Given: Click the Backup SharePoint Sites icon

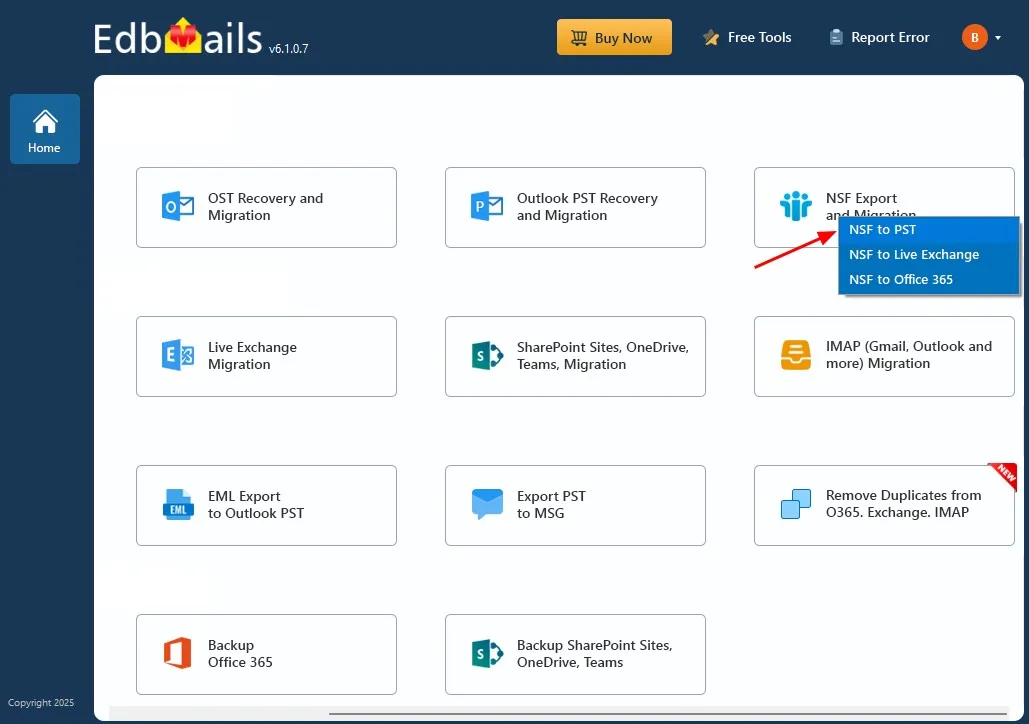Looking at the screenshot, I should click(487, 654).
